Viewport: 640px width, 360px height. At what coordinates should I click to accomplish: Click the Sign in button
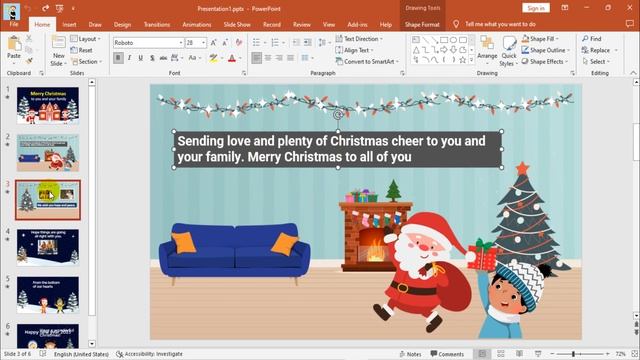coord(536,8)
